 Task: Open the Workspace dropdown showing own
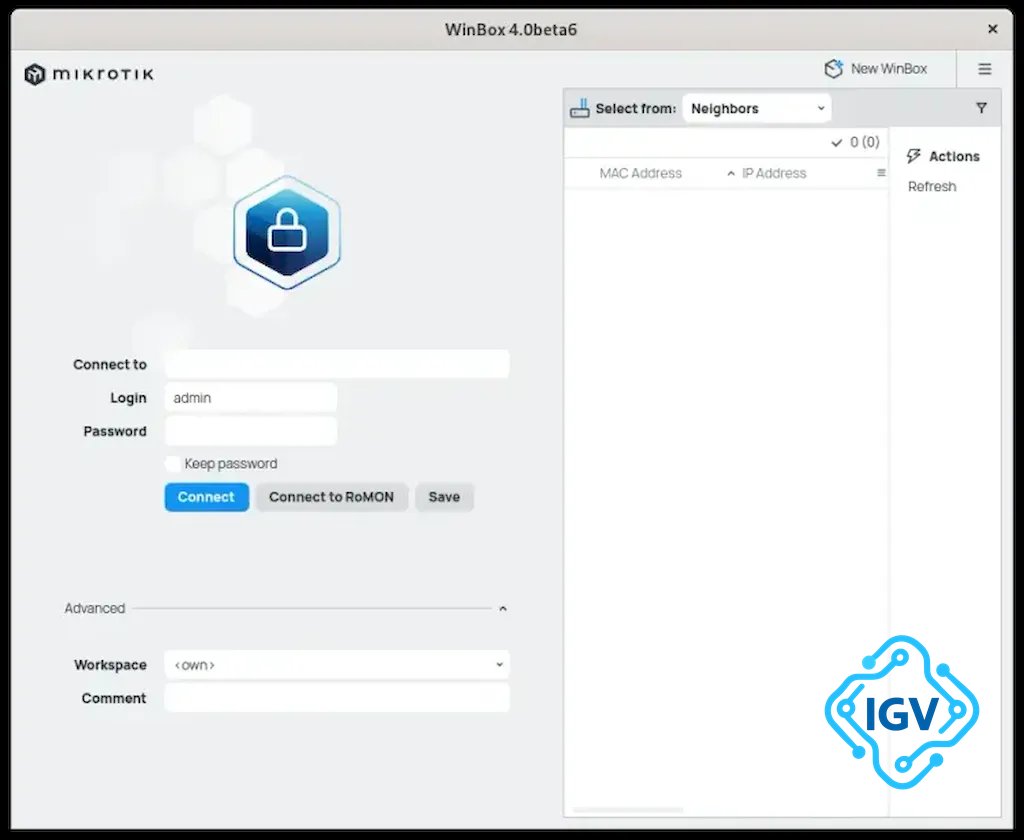click(337, 664)
